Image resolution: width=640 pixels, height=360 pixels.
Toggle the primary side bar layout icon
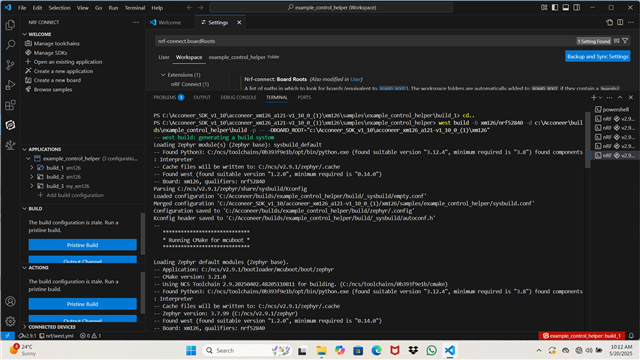point(555,7)
